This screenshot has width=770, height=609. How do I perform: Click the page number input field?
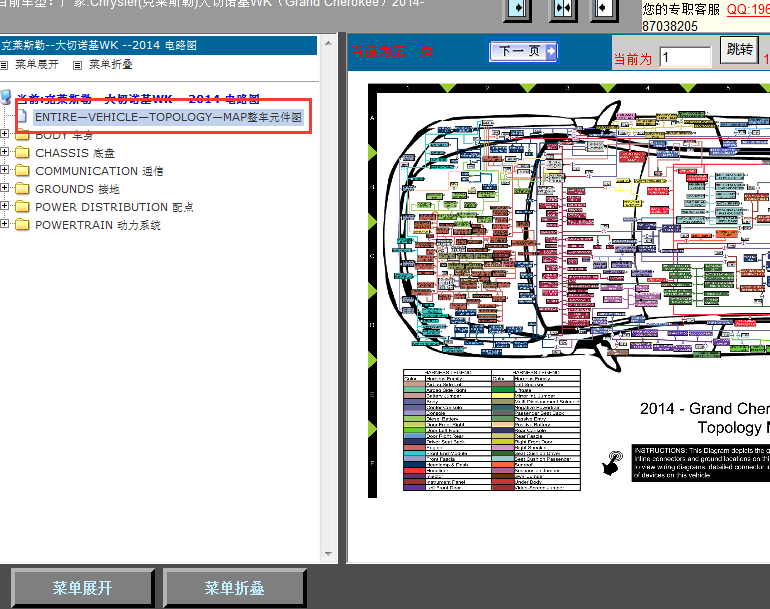(685, 57)
